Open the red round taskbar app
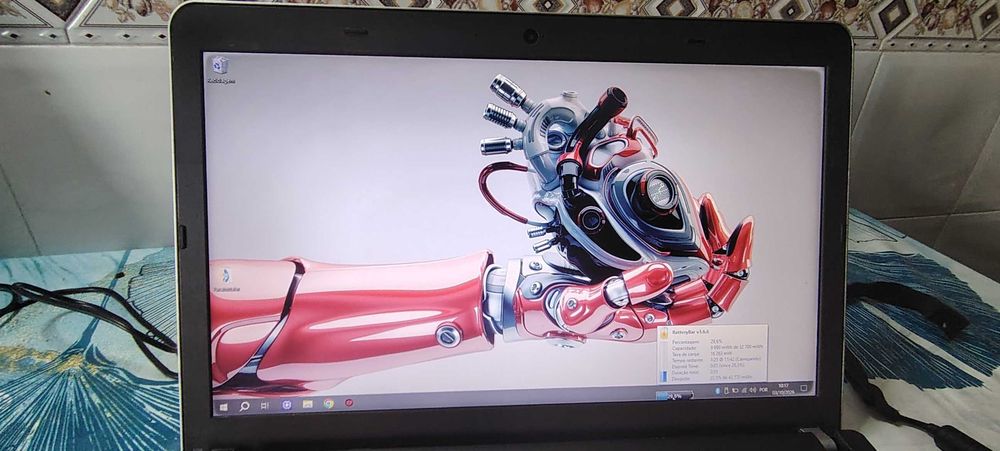The height and width of the screenshot is (451, 1000). [349, 403]
